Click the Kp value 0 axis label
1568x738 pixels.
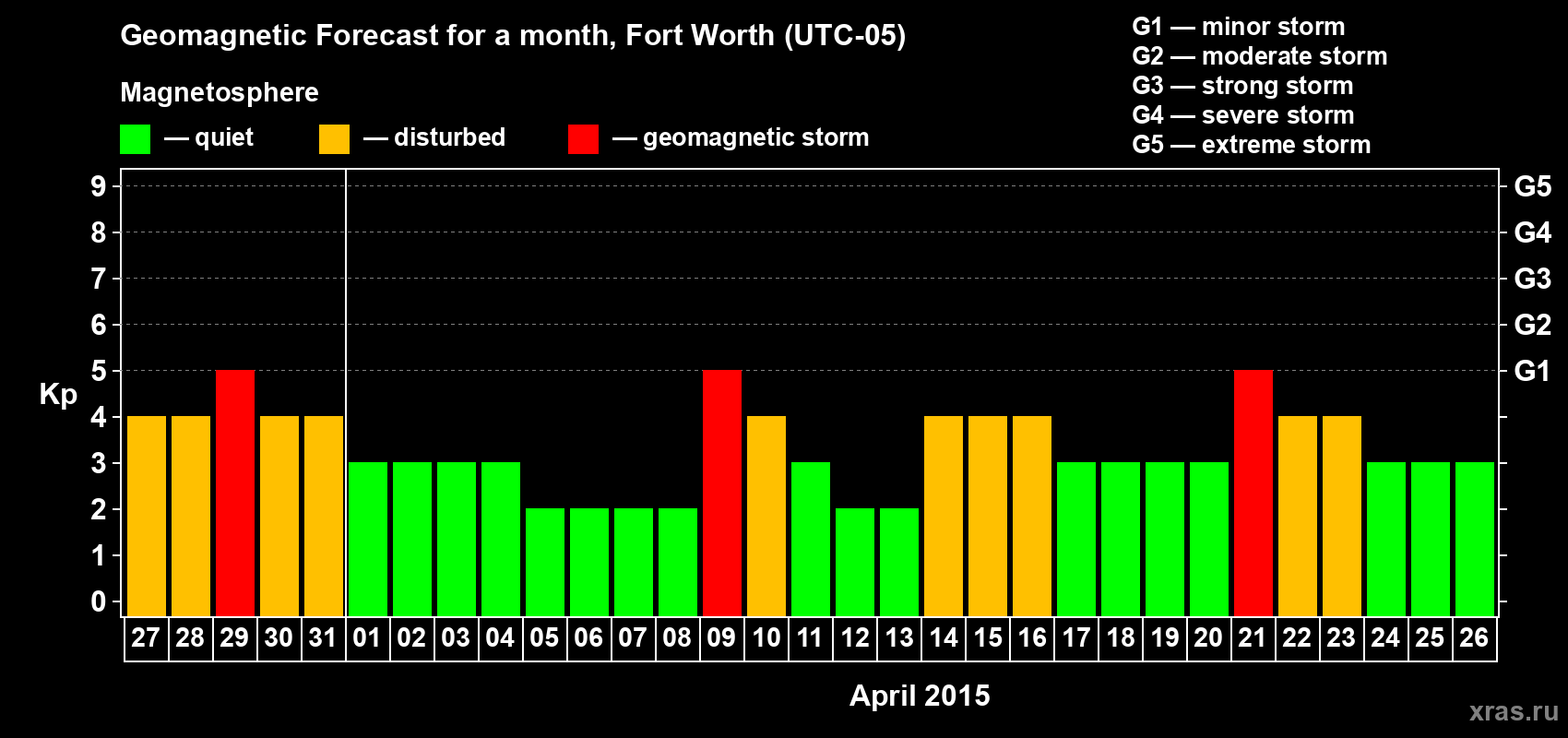tap(99, 601)
